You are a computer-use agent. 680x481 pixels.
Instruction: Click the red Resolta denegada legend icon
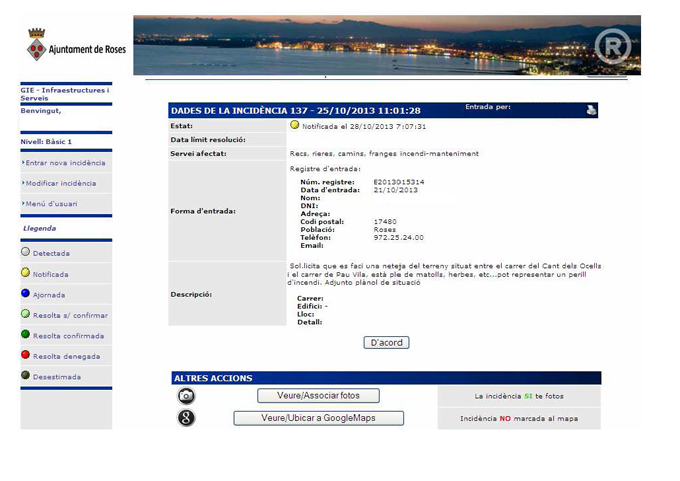pos(26,355)
